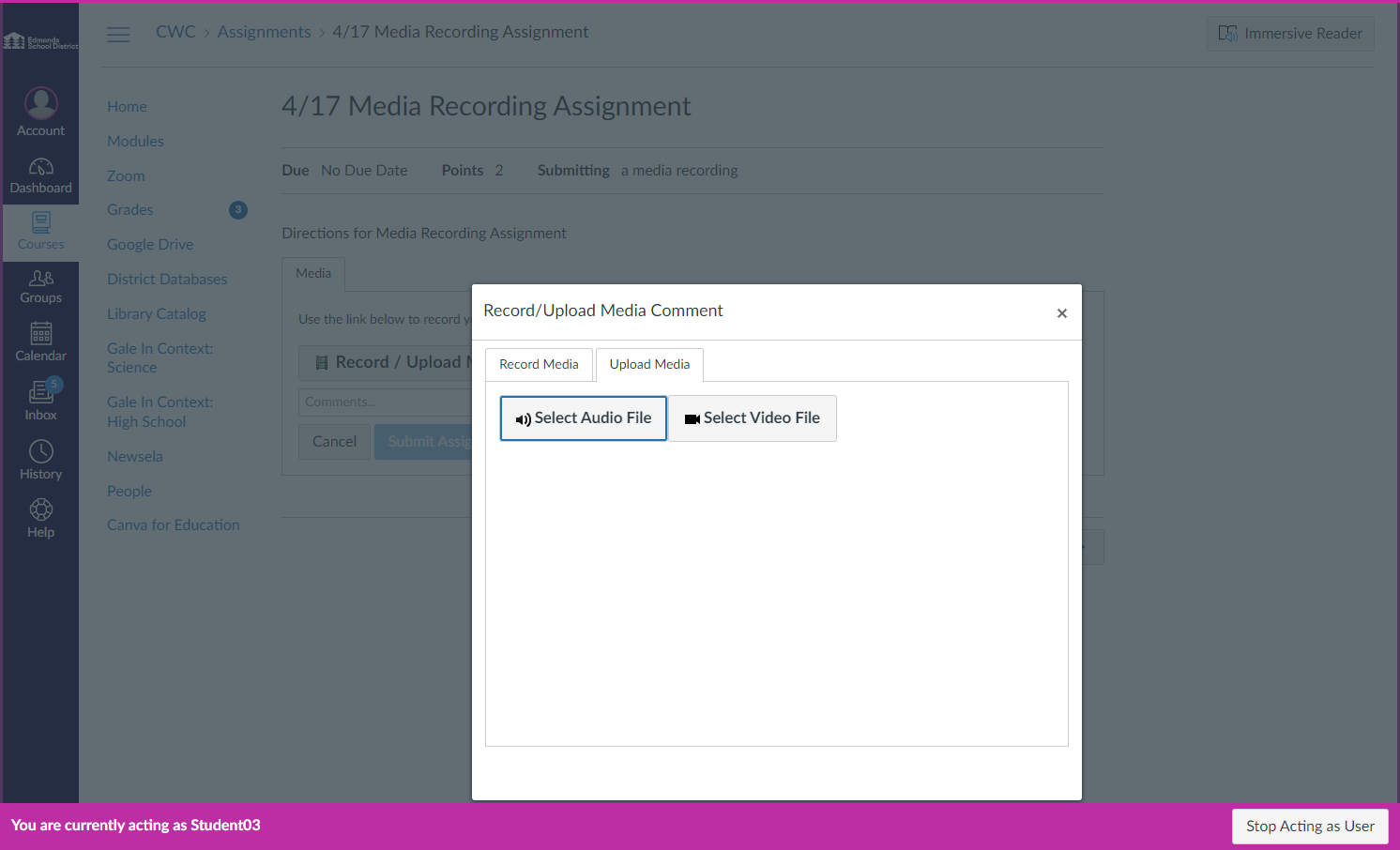Open People in course navigation
Screen dimensions: 1400x850
click(129, 492)
